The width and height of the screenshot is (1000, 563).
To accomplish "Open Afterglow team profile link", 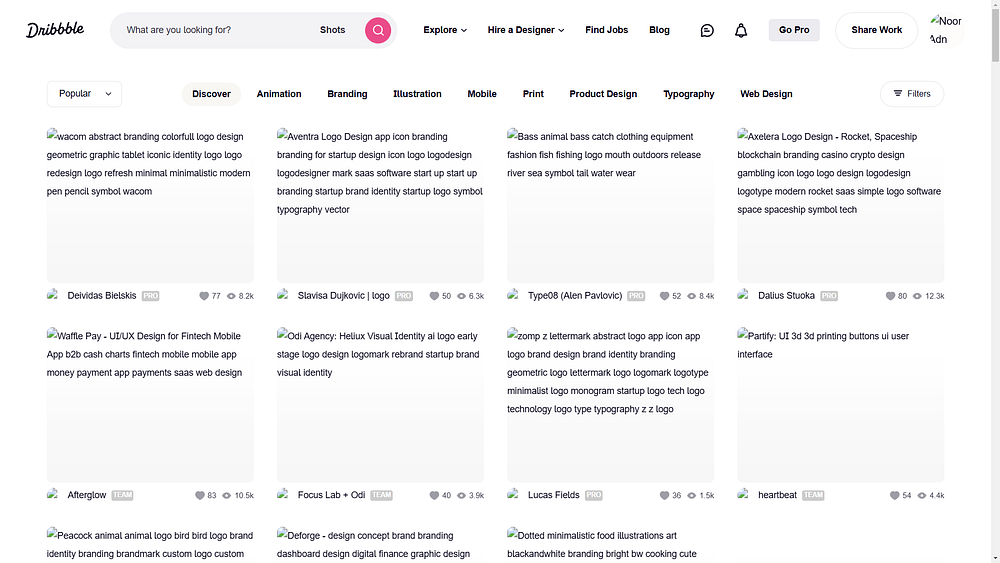I will [x=87, y=495].
